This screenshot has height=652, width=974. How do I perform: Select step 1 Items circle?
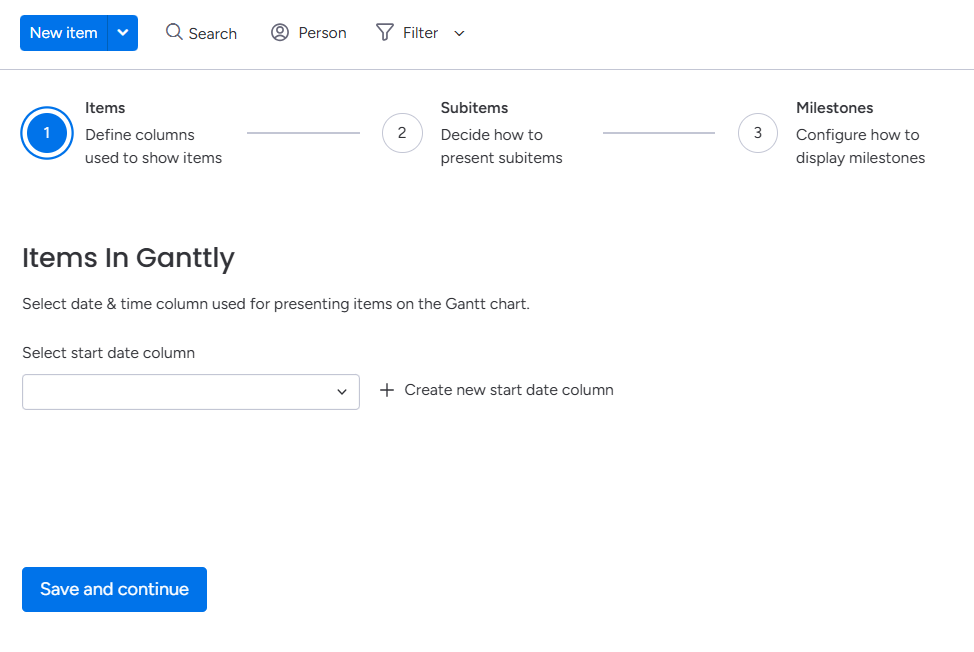(x=47, y=133)
